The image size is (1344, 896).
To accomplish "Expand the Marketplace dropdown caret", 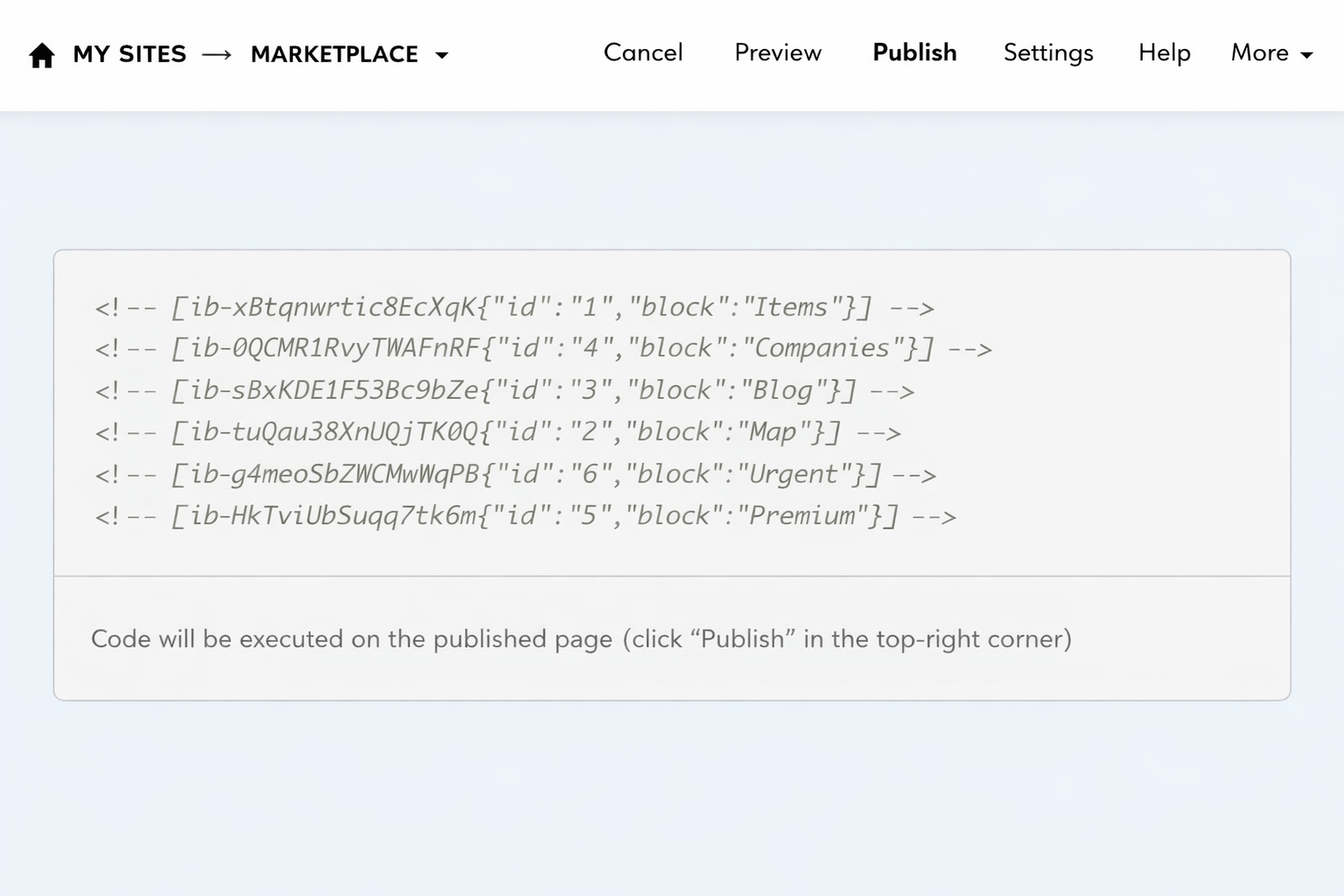I will 442,55.
